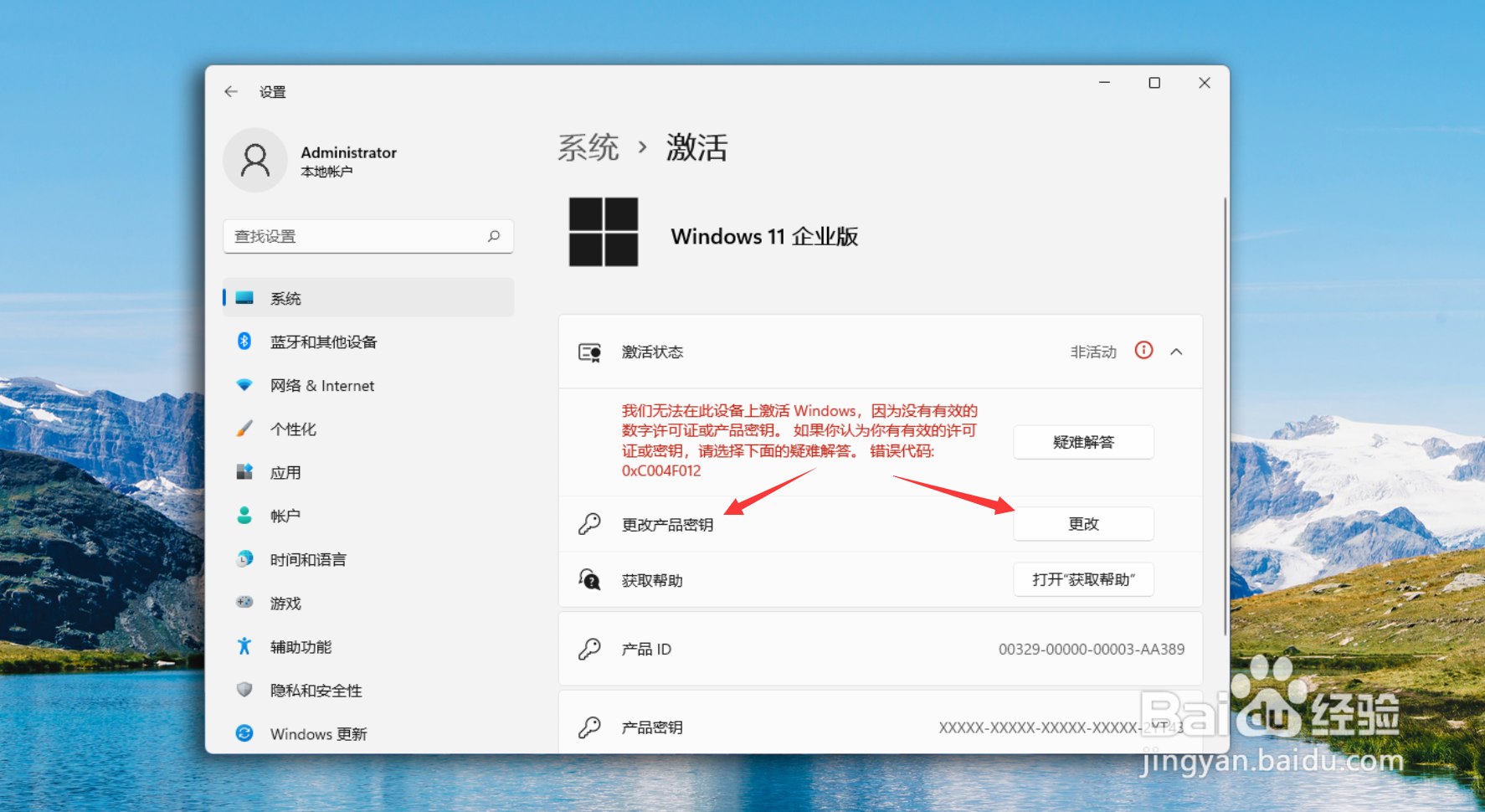Image resolution: width=1485 pixels, height=812 pixels.
Task: Open 游戏 settings
Action: pyautogui.click(x=368, y=603)
